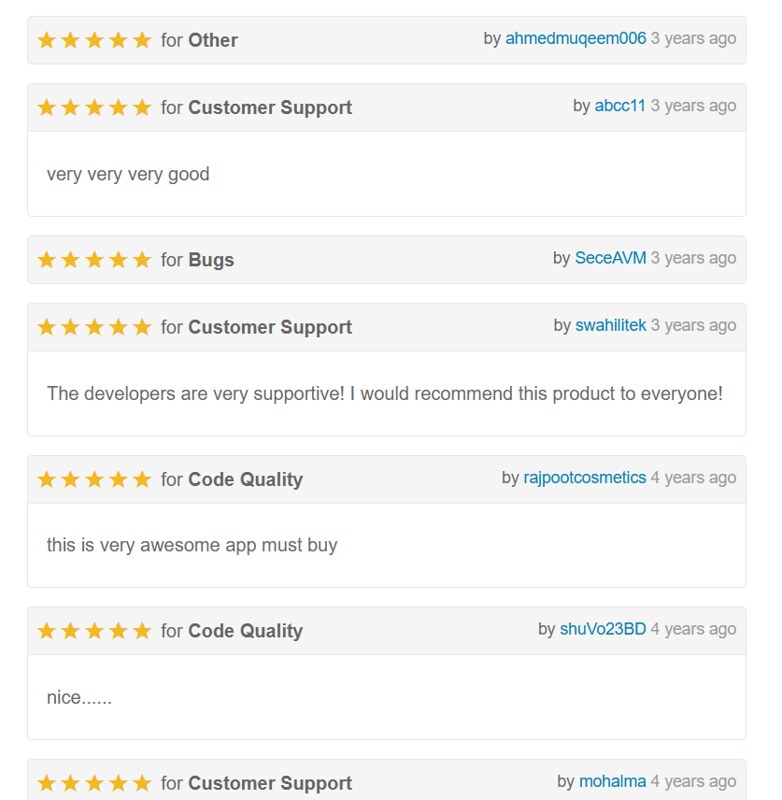The image size is (782, 800).
Task: Open the SeceAVM user link
Action: point(610,258)
